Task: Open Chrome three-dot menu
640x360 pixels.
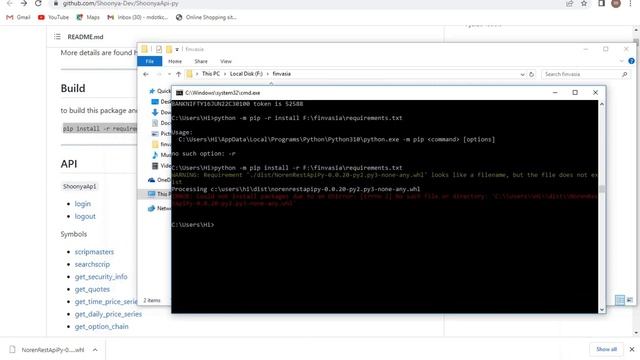Action: pos(630,3)
